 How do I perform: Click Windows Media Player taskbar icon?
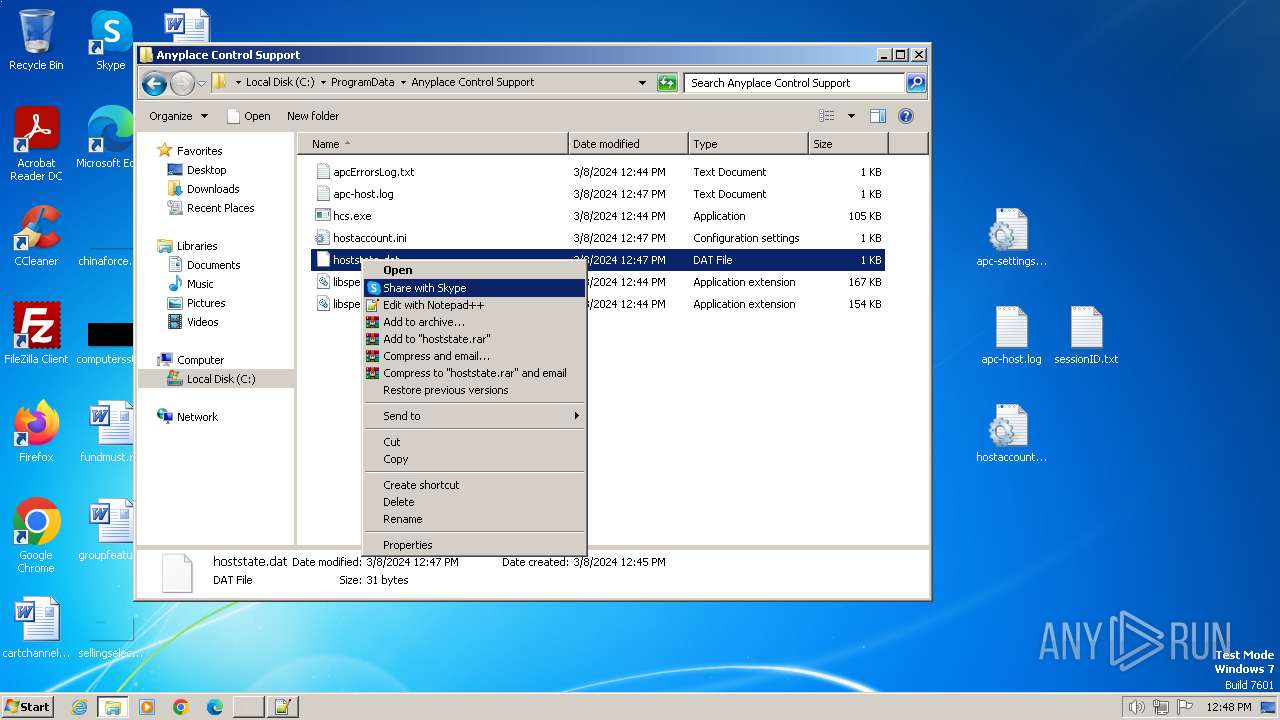(x=147, y=707)
